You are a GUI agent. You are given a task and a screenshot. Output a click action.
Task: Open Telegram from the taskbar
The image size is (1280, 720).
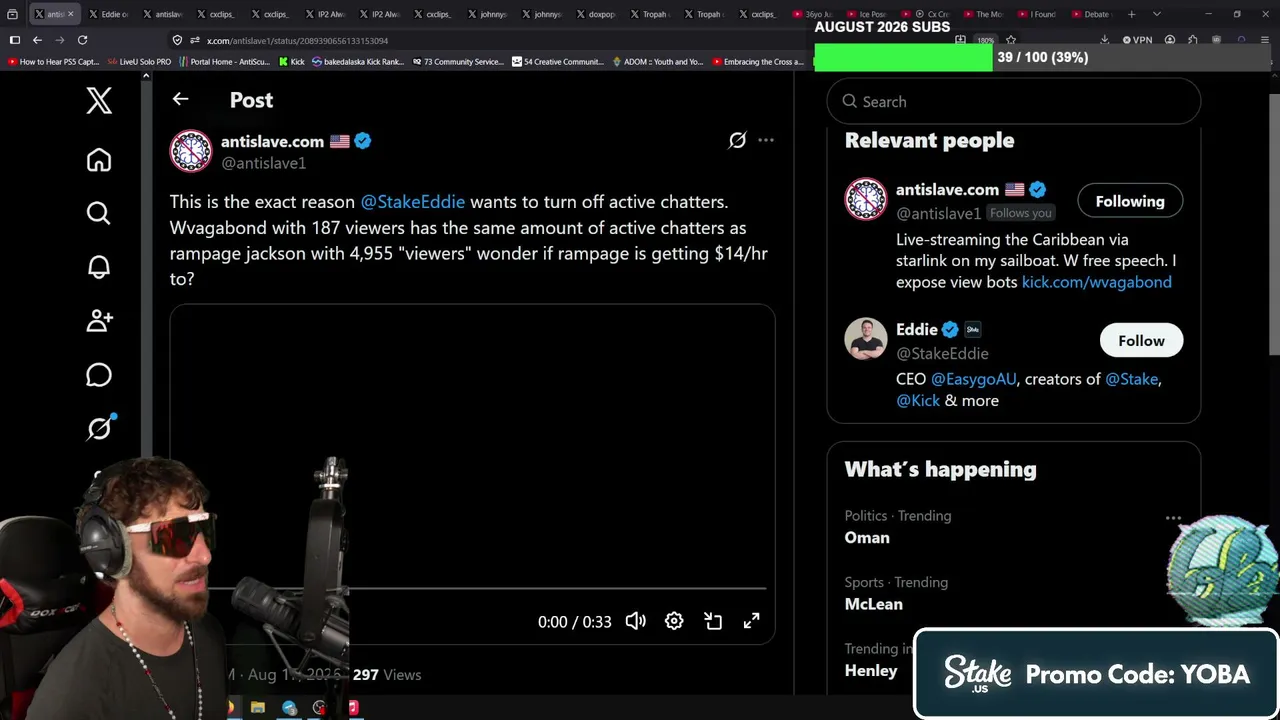(x=289, y=707)
